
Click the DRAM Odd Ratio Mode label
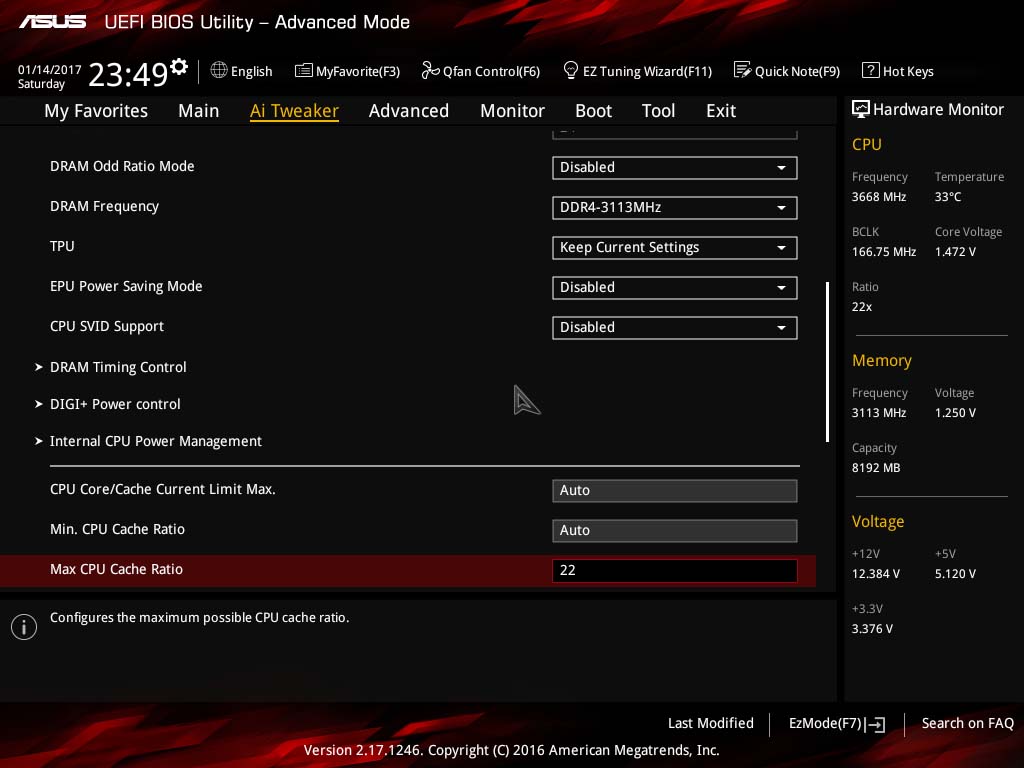122,167
